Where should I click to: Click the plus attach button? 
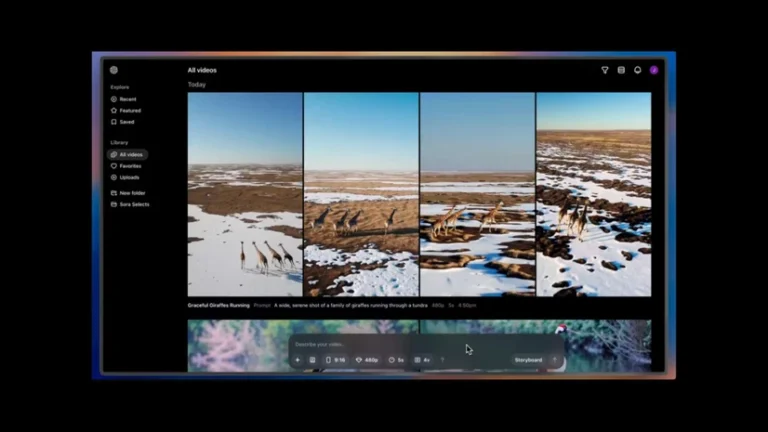[x=297, y=360]
